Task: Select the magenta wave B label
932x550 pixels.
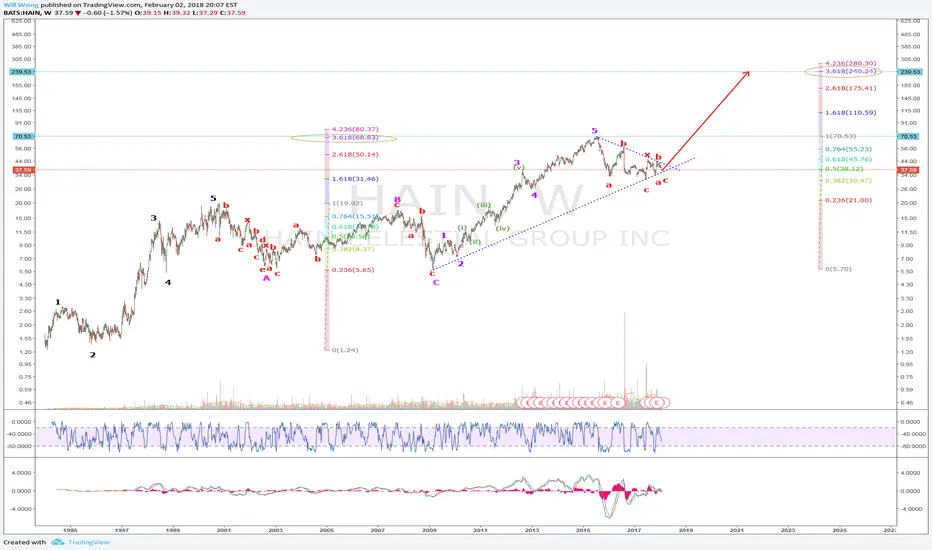Action: pos(397,200)
